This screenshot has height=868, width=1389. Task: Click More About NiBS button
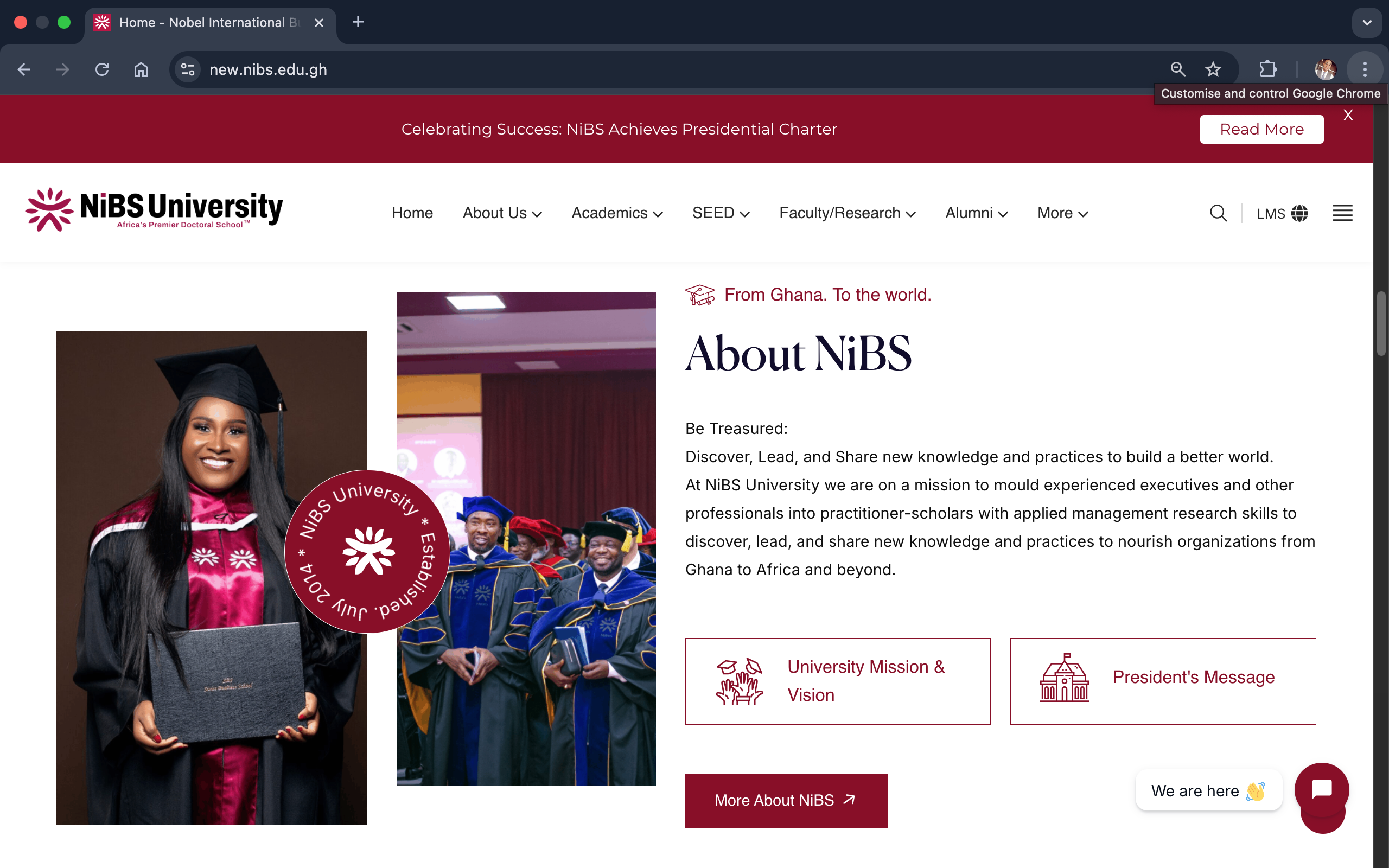[x=786, y=800]
